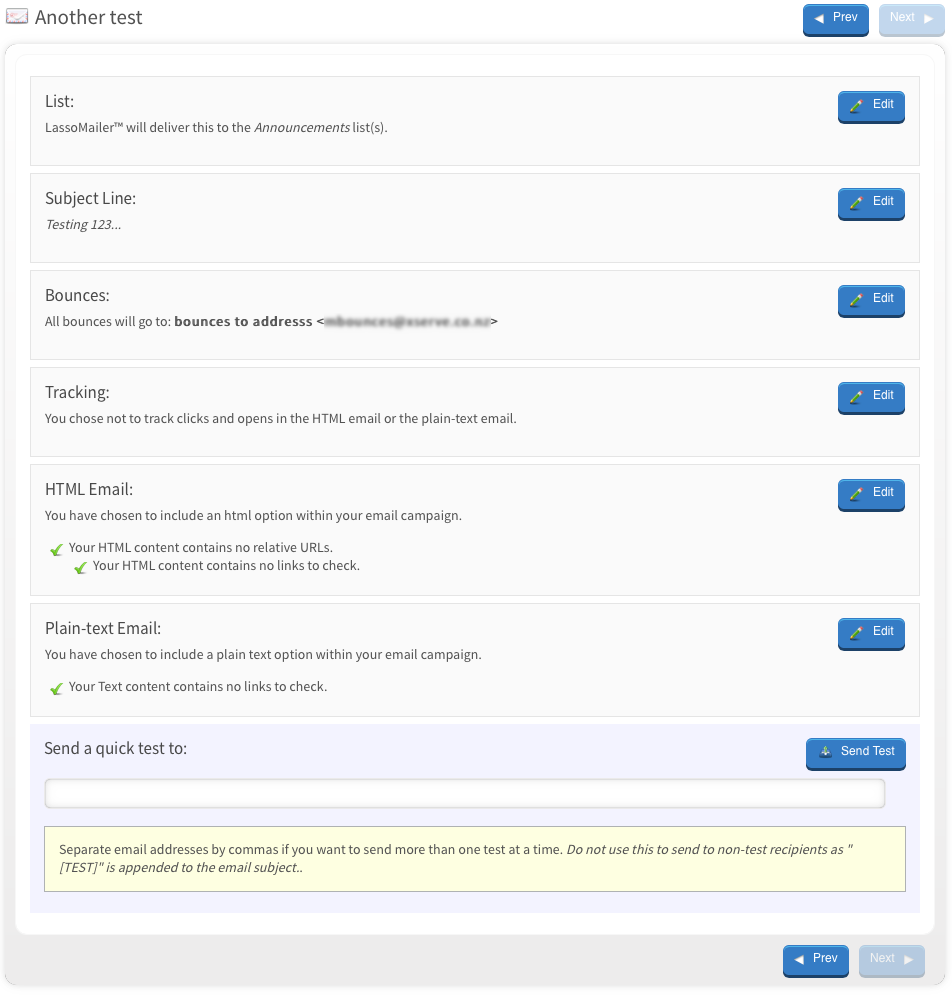Click the pencil icon in Subject Line section
Screen dimensions: 952x997
pyautogui.click(x=856, y=202)
